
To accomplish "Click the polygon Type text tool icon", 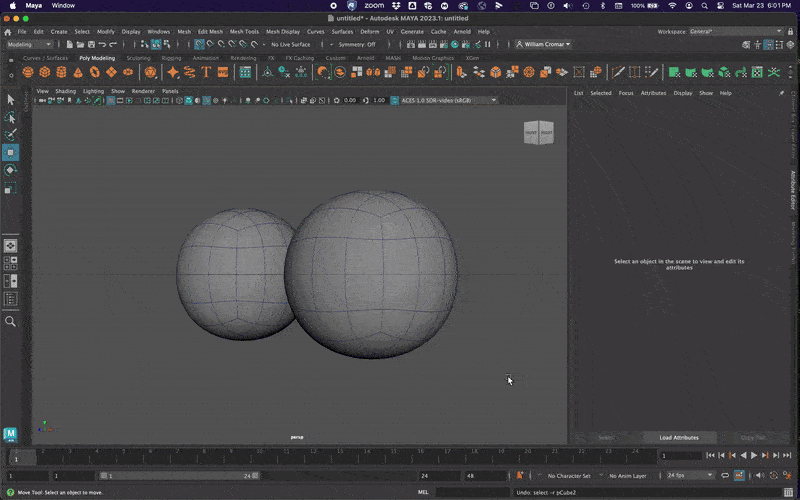I will 206,72.
